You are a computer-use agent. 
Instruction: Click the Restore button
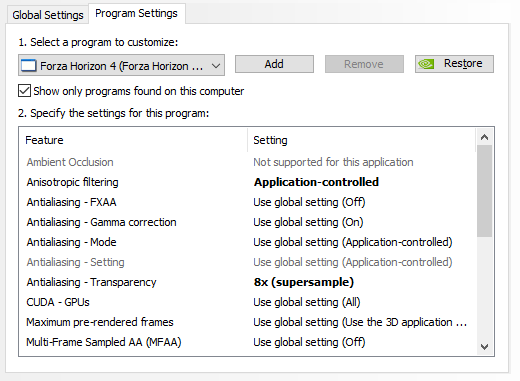click(454, 64)
